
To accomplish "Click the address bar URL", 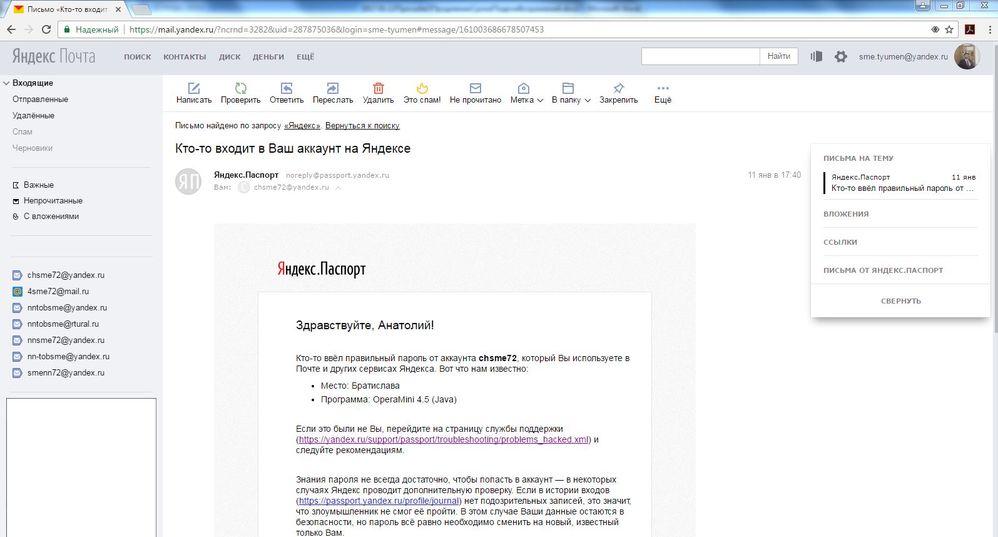I will 337,29.
